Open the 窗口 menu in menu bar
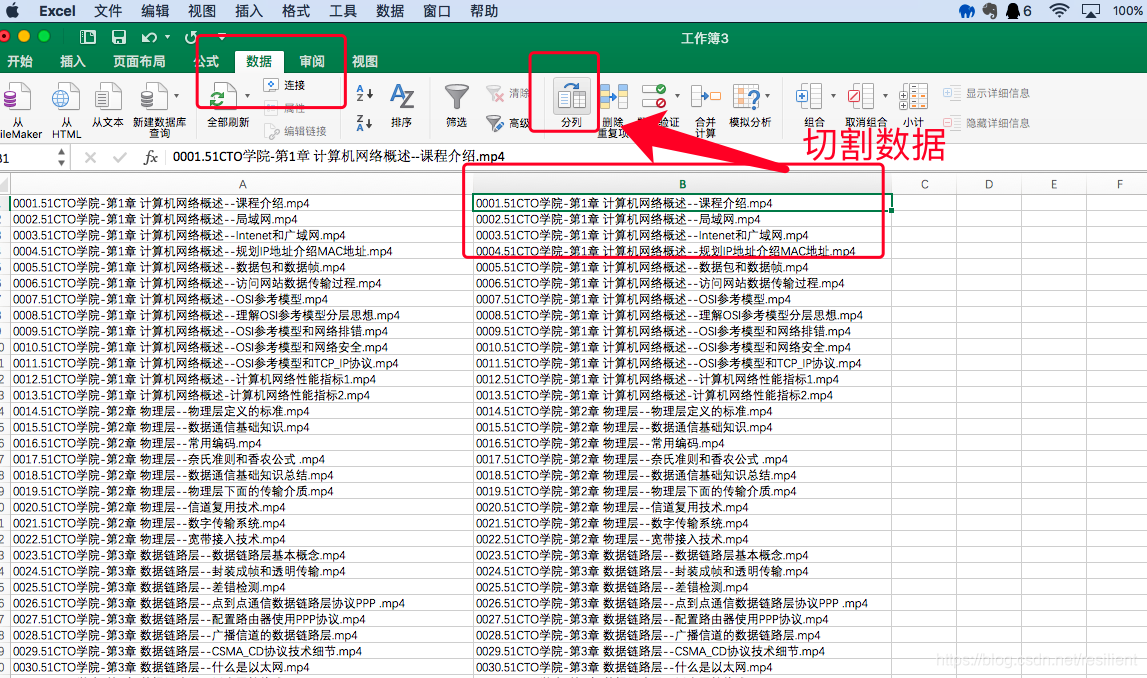 click(437, 11)
